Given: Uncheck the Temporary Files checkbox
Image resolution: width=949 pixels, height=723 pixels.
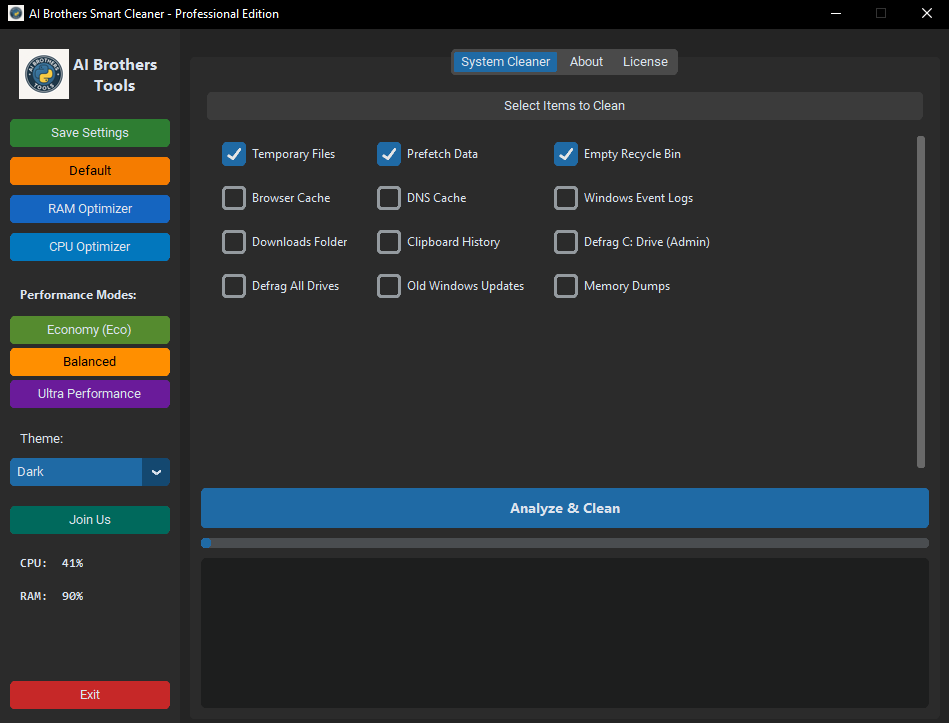Looking at the screenshot, I should (234, 154).
